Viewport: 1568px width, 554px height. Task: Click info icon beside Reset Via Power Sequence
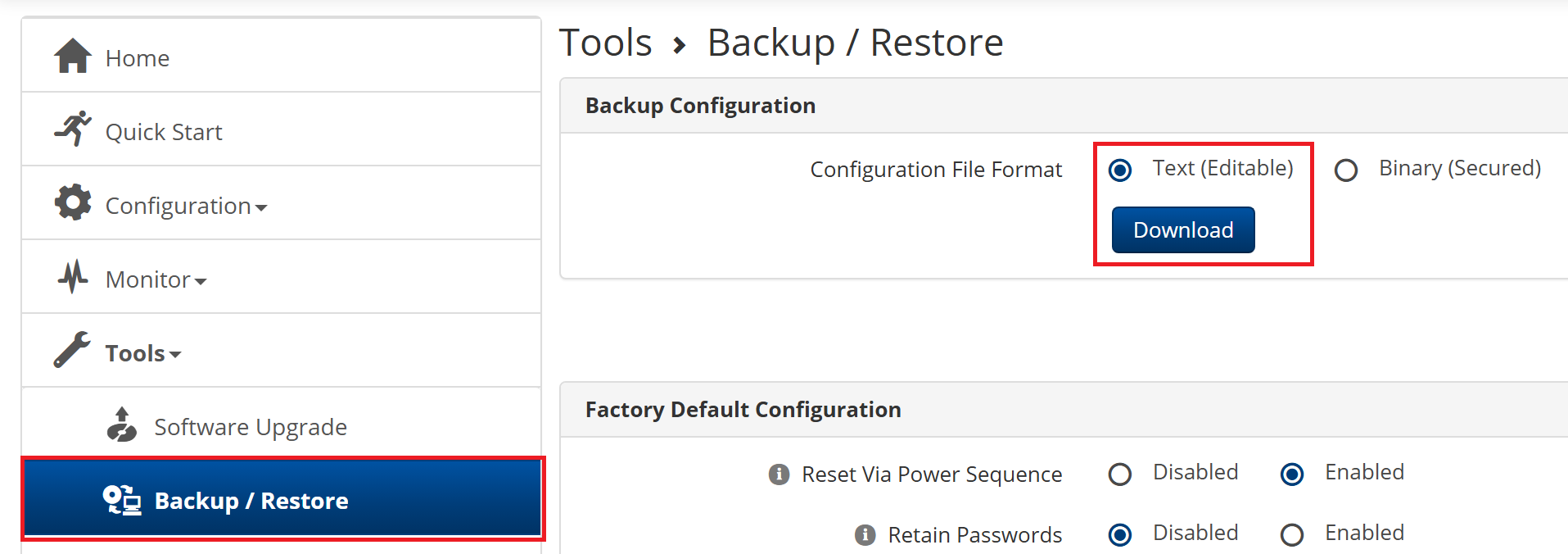click(779, 475)
